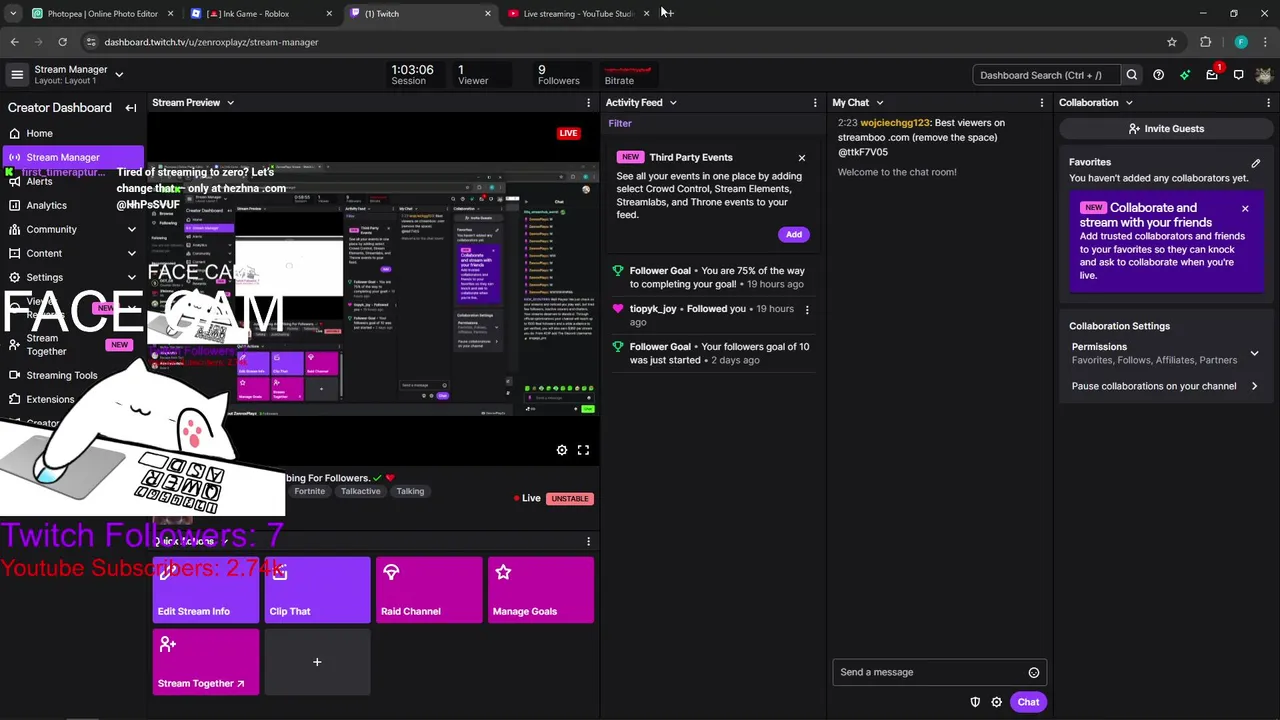Expand the Settings section
Viewport: 1280px width, 720px height.
pos(132,277)
